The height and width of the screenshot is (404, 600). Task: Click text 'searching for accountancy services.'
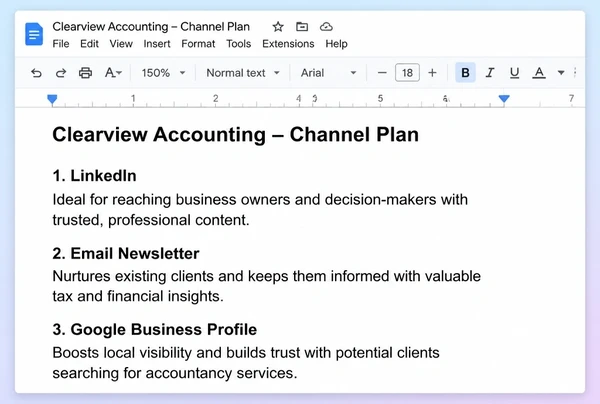click(175, 373)
